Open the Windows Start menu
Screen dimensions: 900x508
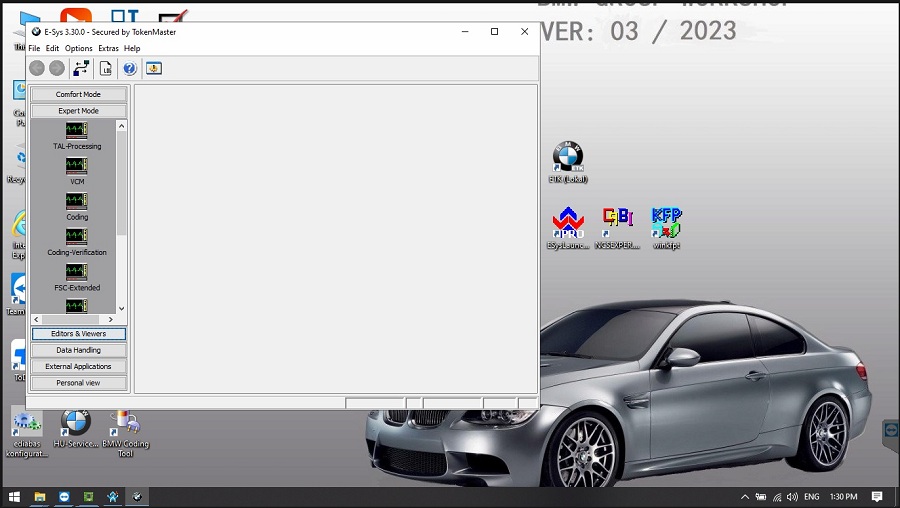pos(14,497)
